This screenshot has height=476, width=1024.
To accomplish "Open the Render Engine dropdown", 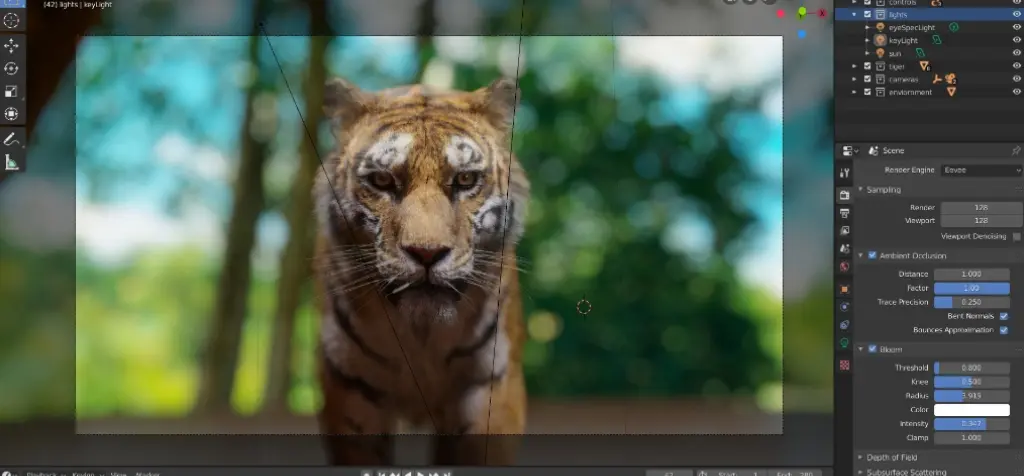I will (974, 171).
